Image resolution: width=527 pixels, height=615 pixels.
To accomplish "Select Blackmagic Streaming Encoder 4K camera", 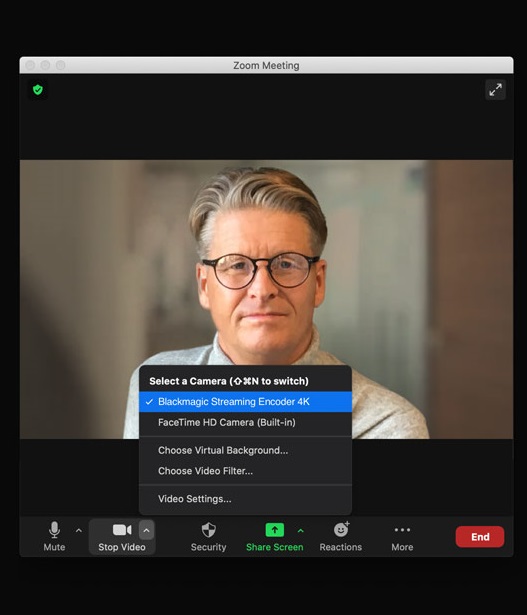I will point(245,402).
